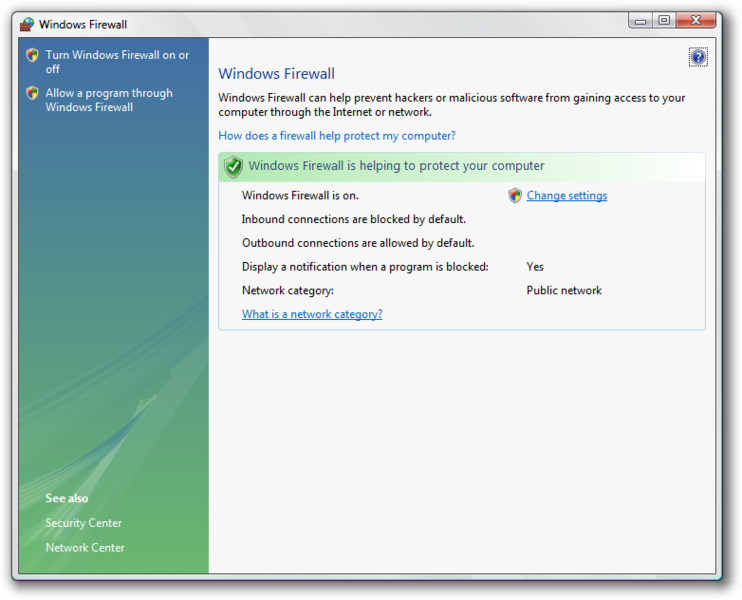Click the Windows Firewall title bar icon
Screen dimensions: 742x600
coord(27,24)
